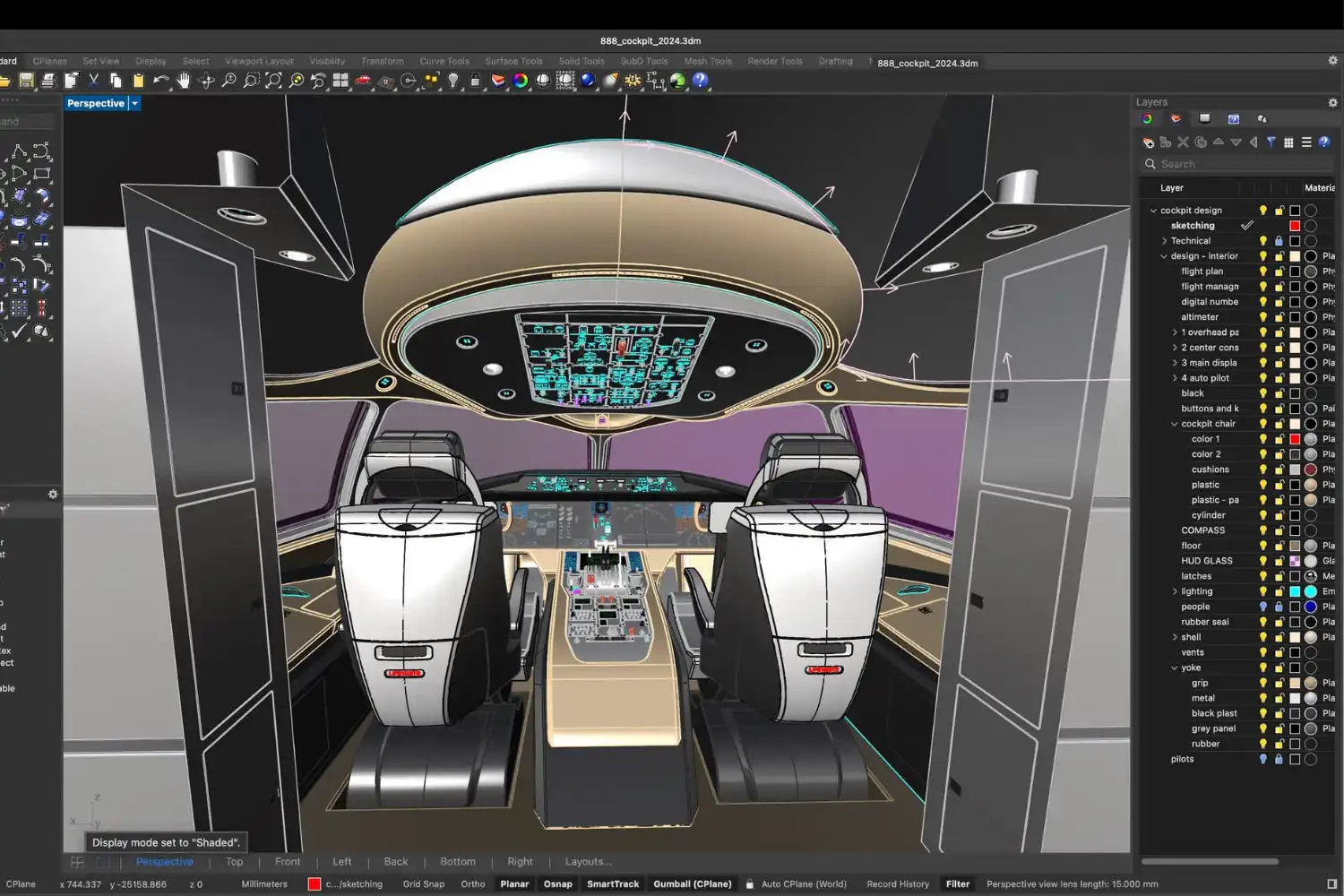The image size is (1344, 896).
Task: Toggle visibility bulb for the lighting layer
Action: (x=1263, y=590)
